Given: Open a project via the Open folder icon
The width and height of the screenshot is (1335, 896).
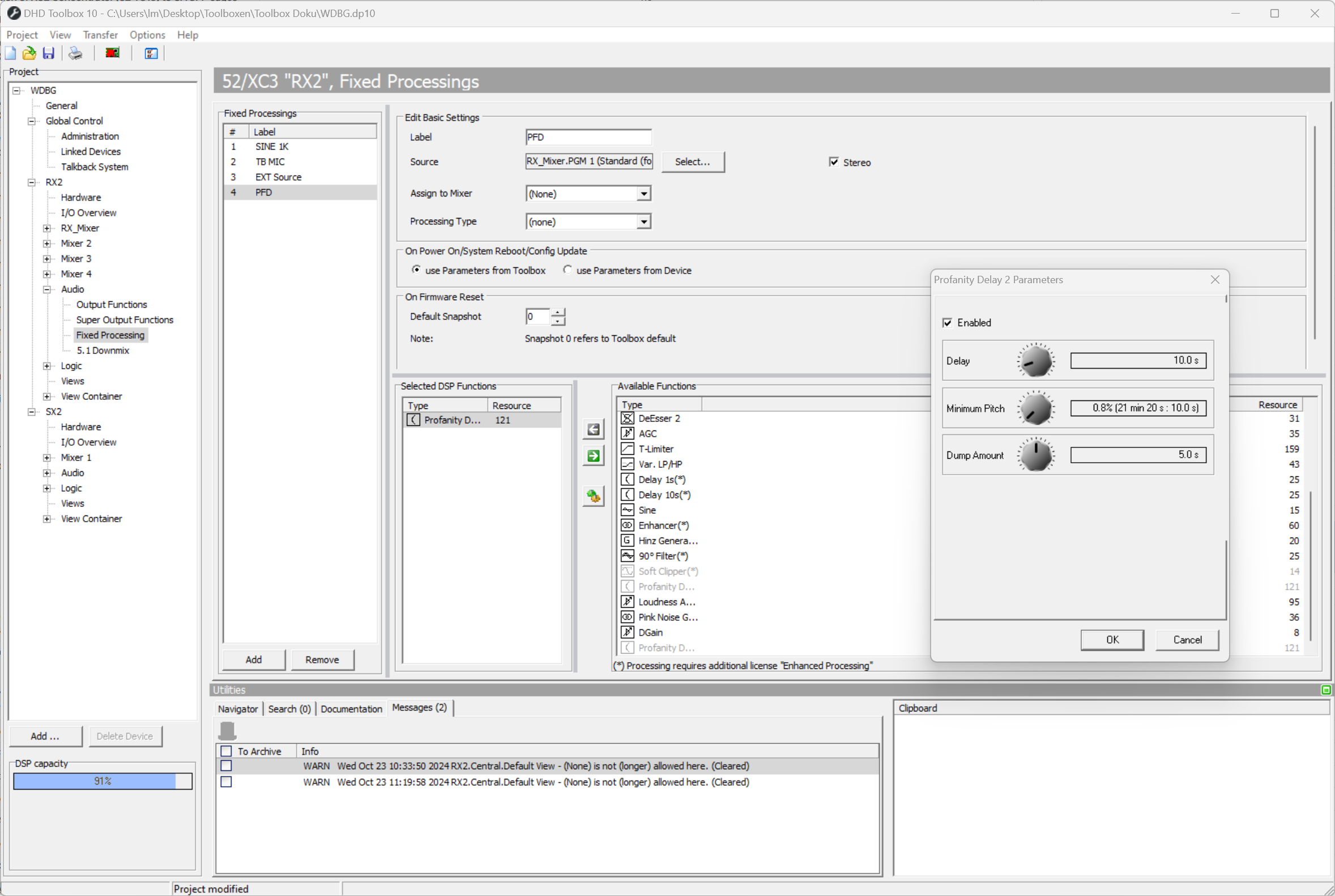Looking at the screenshot, I should pyautogui.click(x=28, y=53).
